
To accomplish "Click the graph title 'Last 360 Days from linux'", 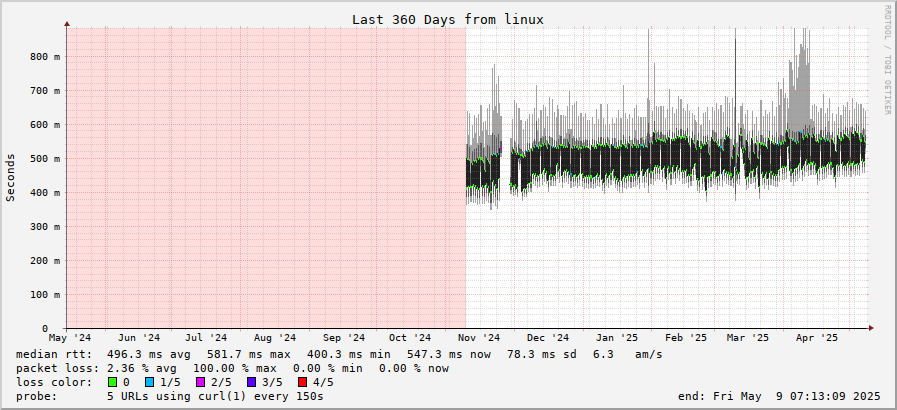I will point(448,19).
